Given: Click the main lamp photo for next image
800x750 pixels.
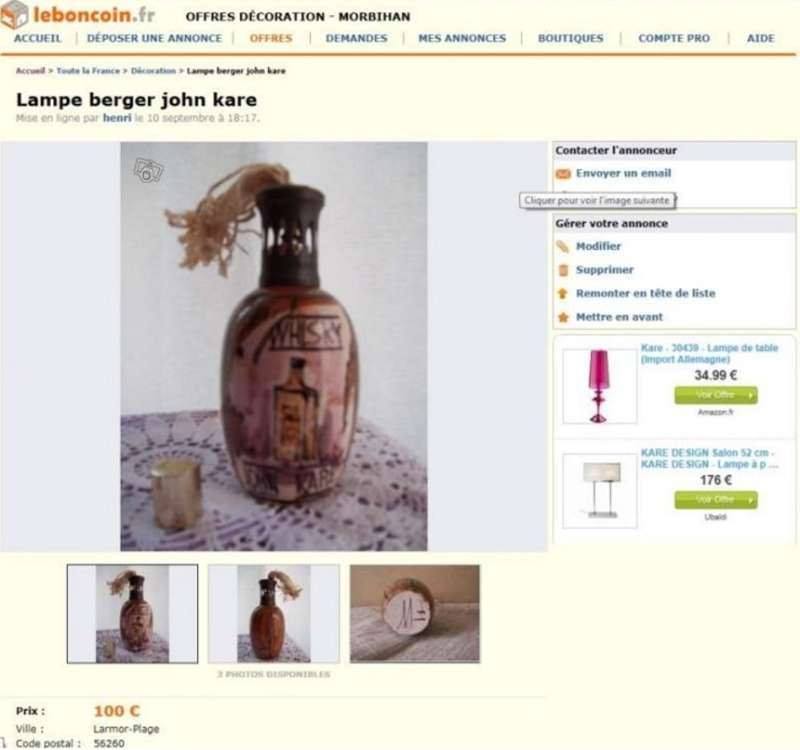Looking at the screenshot, I should (274, 346).
